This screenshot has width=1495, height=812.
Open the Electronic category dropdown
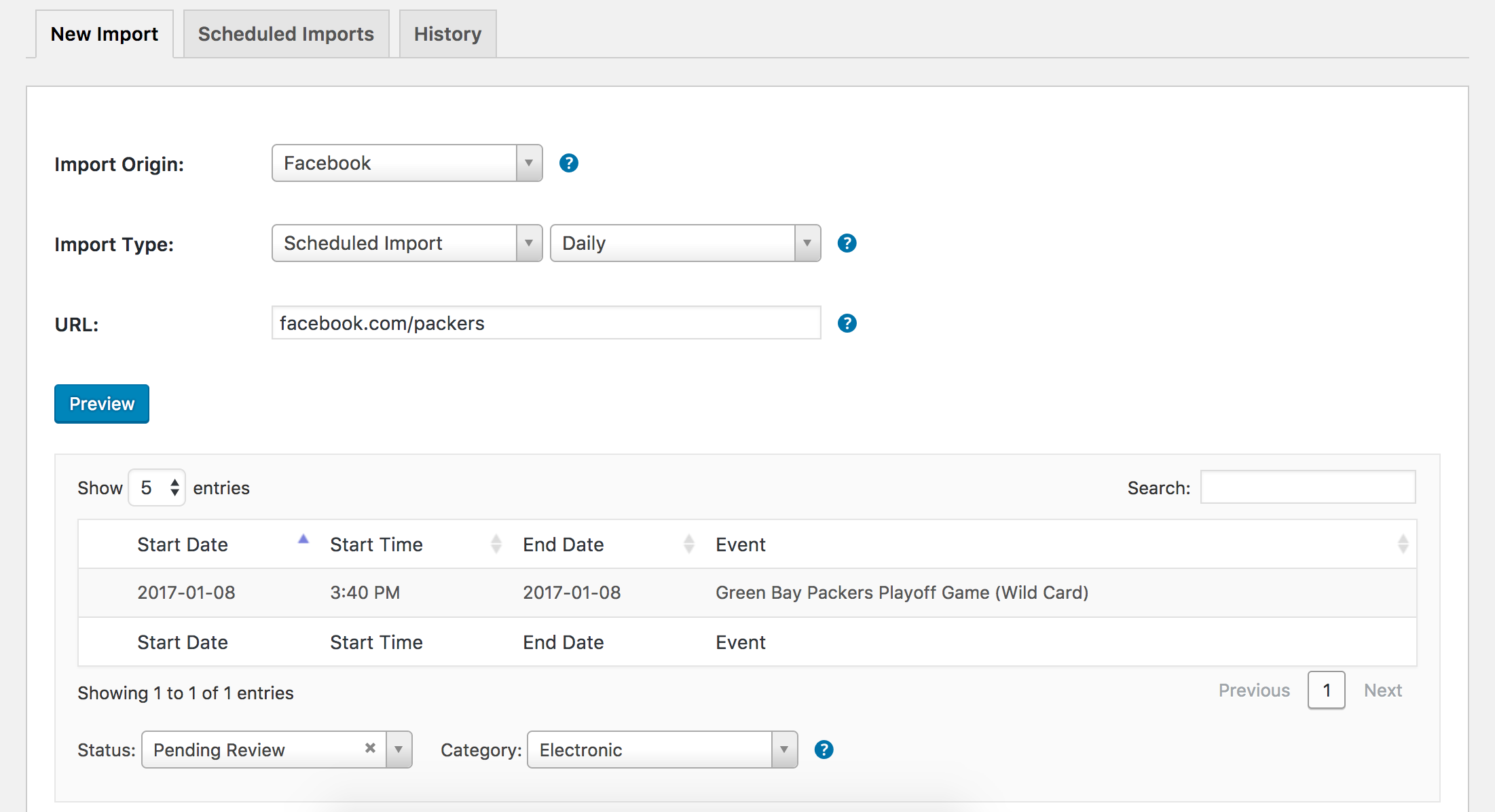point(662,750)
